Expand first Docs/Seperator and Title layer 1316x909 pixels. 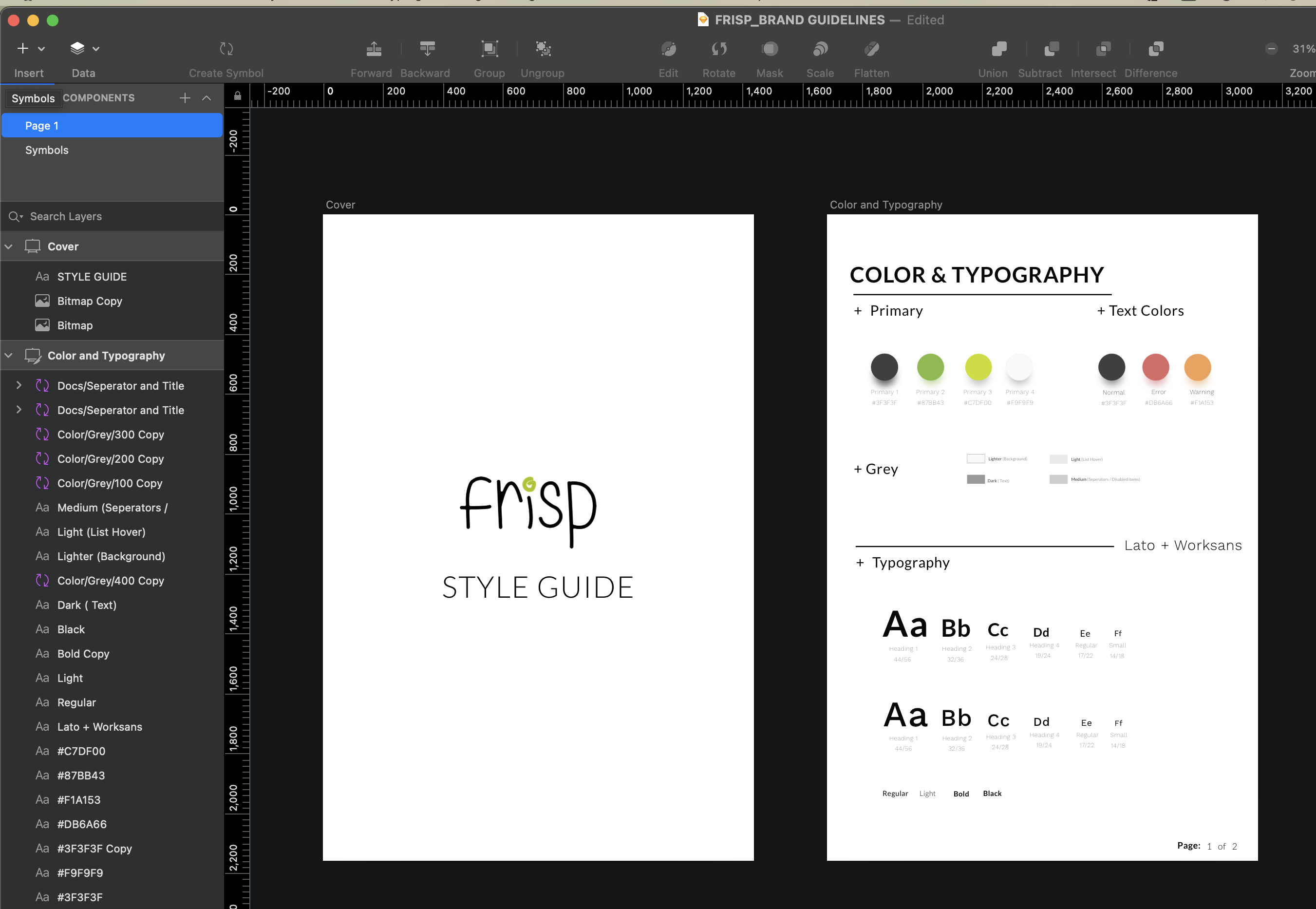(19, 386)
